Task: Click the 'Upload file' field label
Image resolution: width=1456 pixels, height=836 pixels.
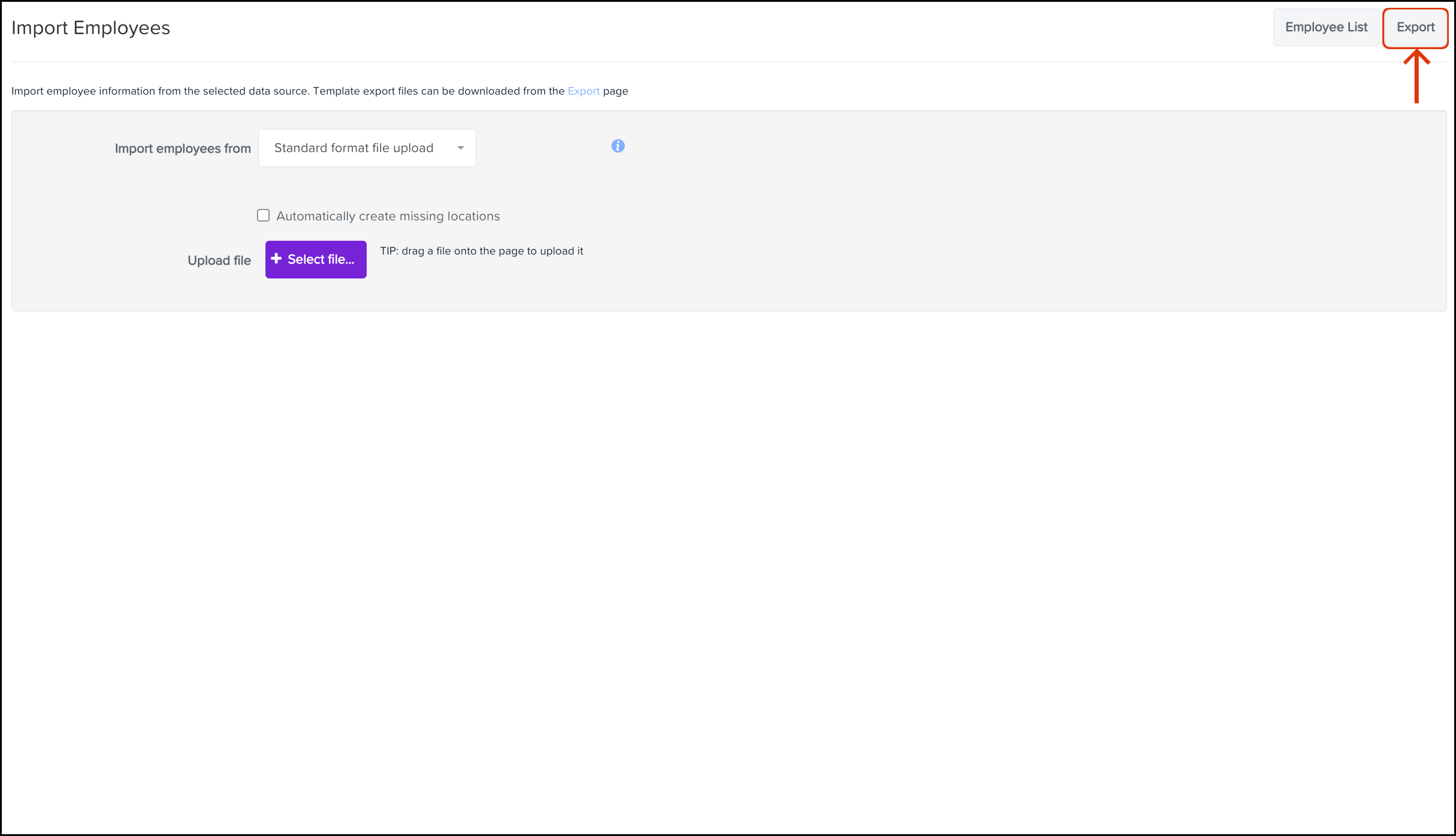Action: pyautogui.click(x=219, y=261)
